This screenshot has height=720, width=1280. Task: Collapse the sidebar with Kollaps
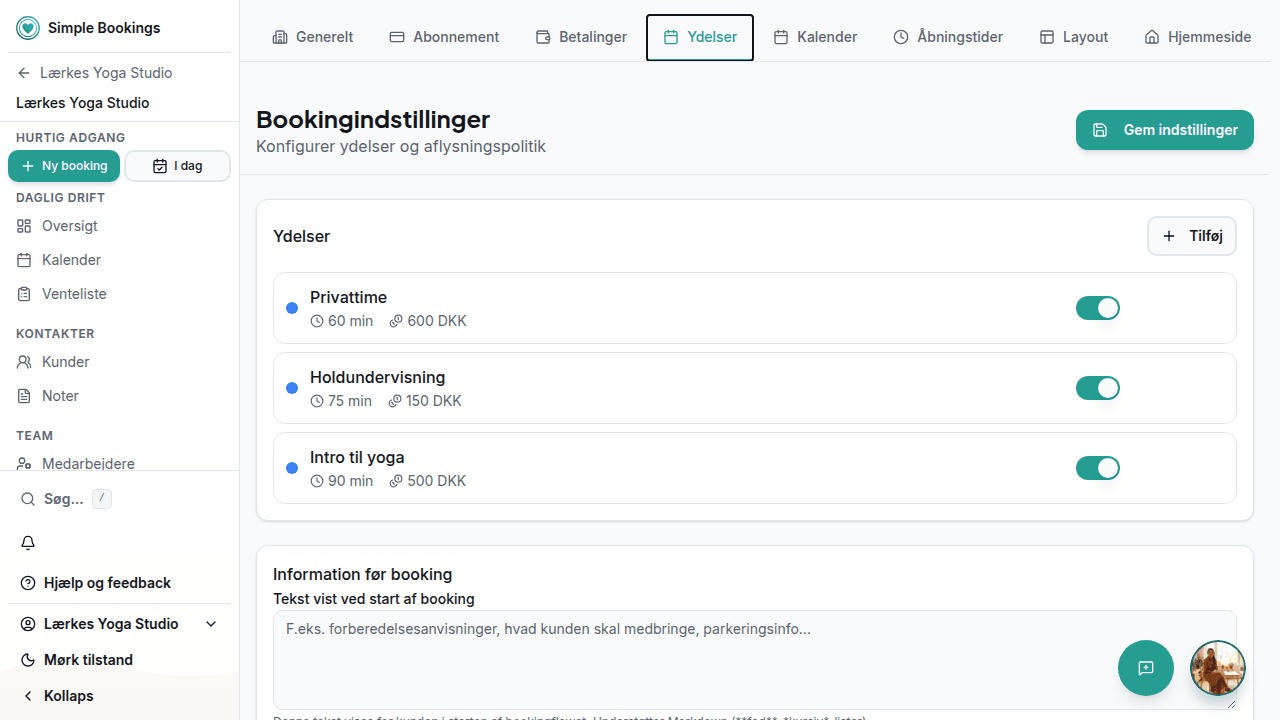coord(119,696)
